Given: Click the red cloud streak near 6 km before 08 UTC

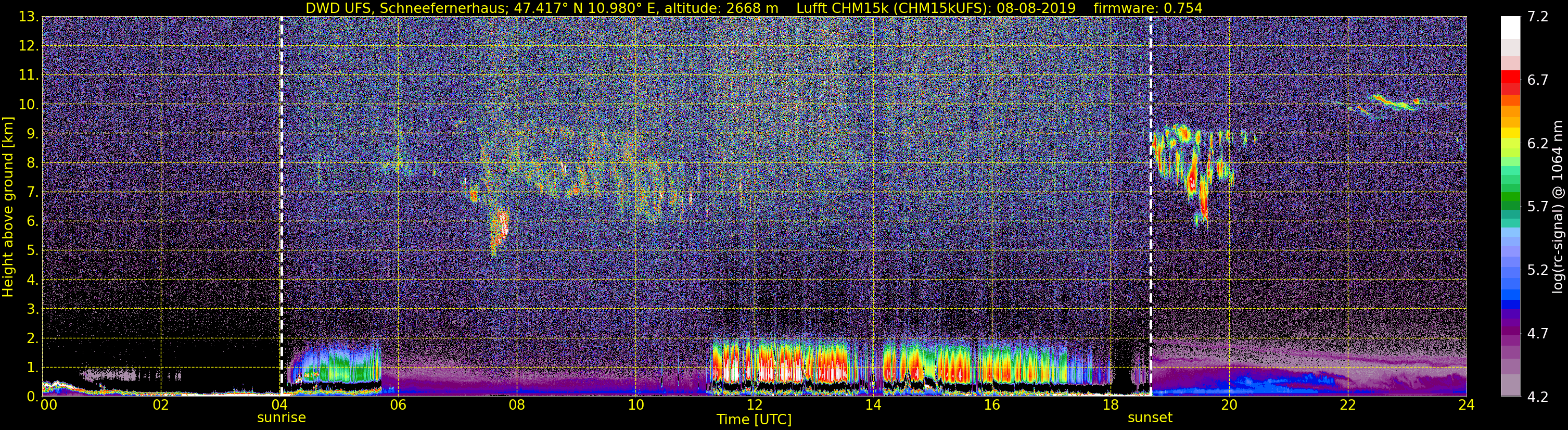Looking at the screenshot, I should coord(499,233).
